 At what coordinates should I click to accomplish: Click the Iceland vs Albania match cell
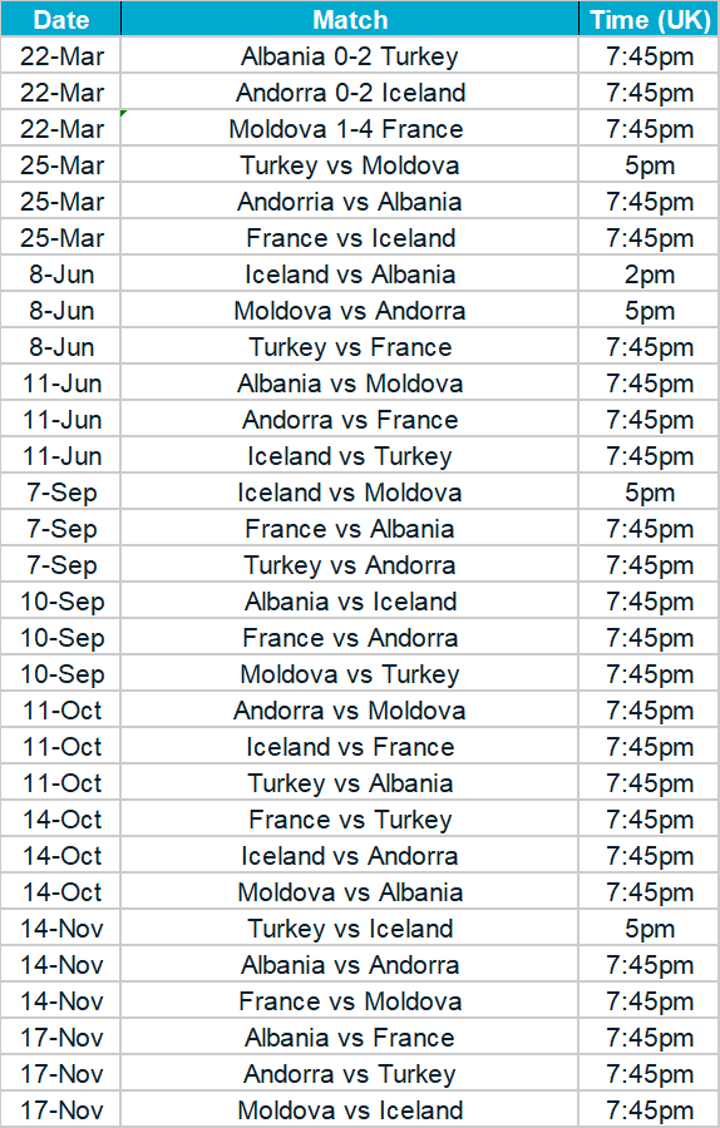(349, 275)
